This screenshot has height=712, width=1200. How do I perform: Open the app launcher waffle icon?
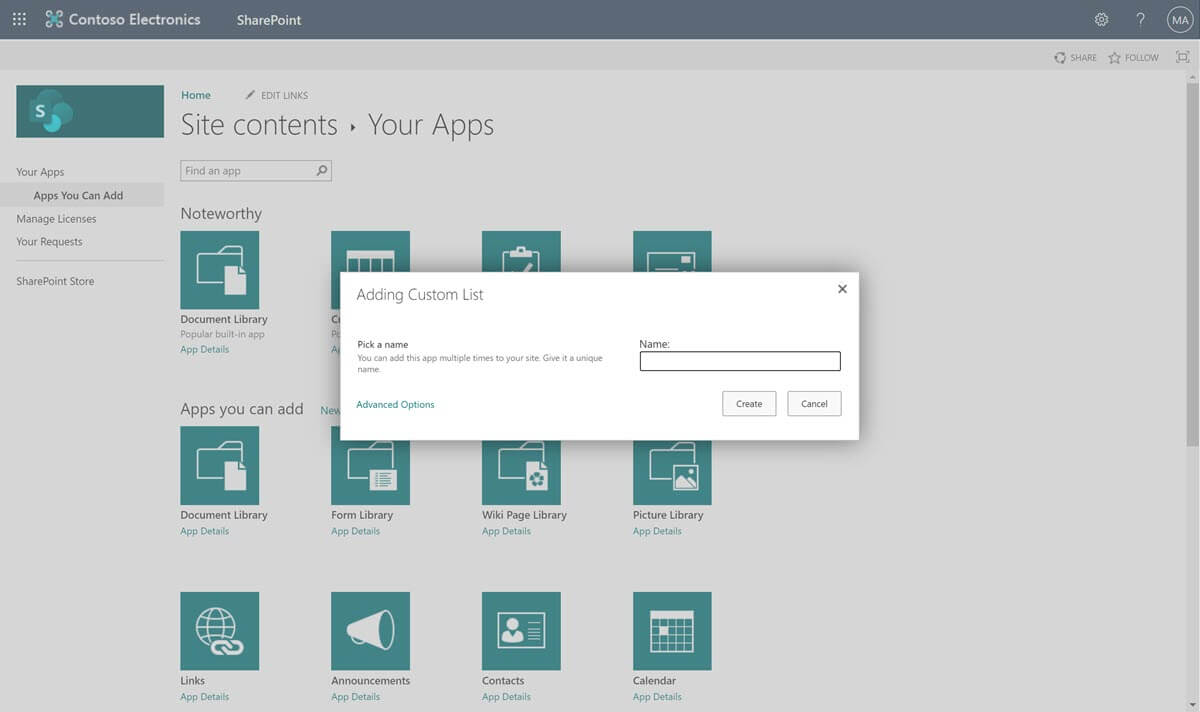(x=19, y=19)
